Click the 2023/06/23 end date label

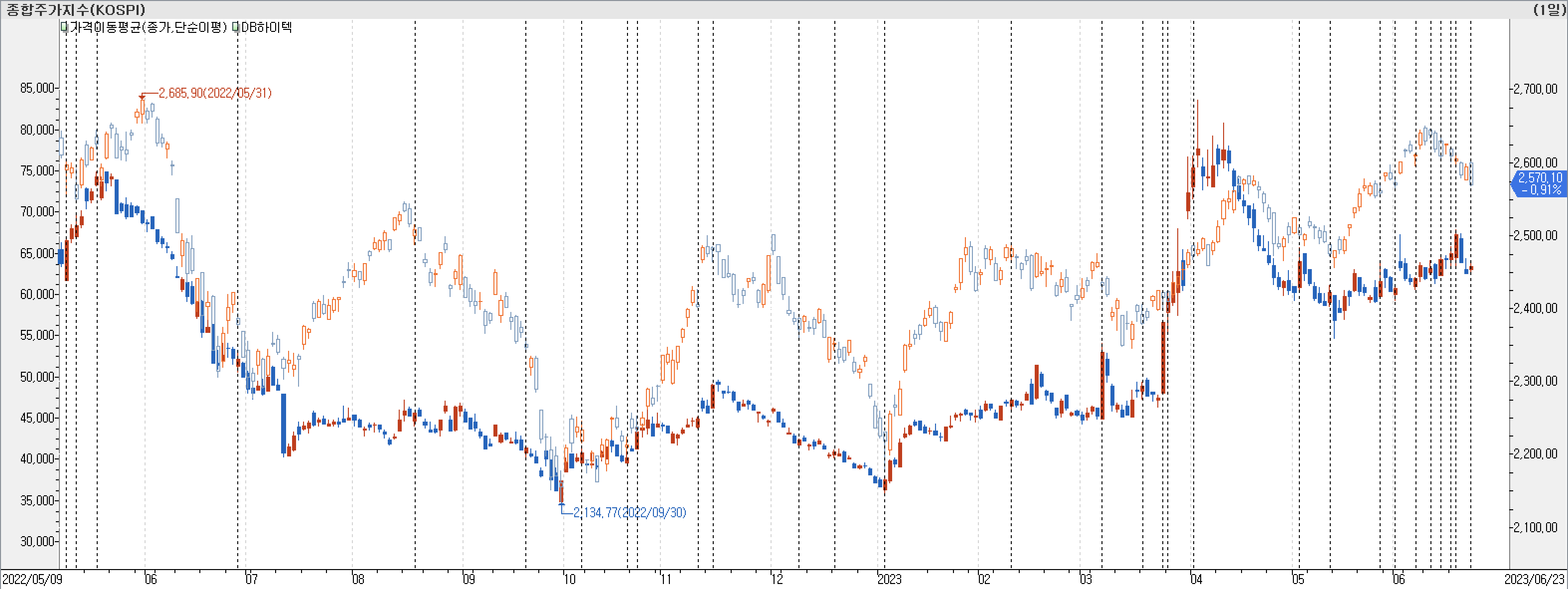[1534, 579]
